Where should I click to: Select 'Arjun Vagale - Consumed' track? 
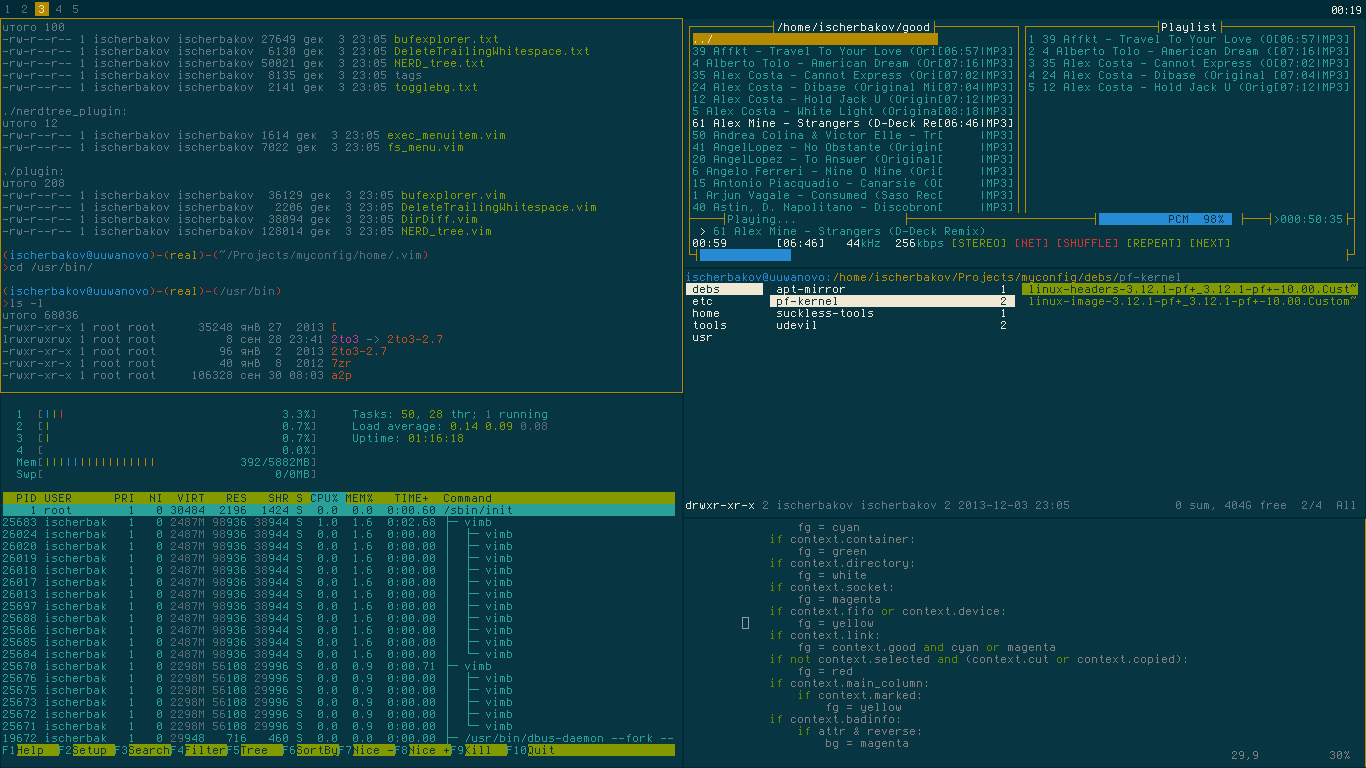click(x=853, y=195)
